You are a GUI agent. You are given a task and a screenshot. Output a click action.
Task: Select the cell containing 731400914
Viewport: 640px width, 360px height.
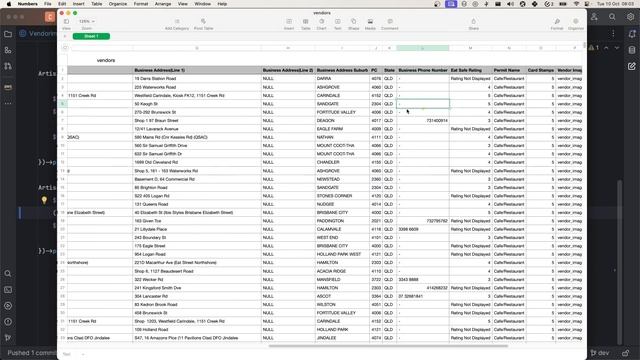(x=423, y=120)
